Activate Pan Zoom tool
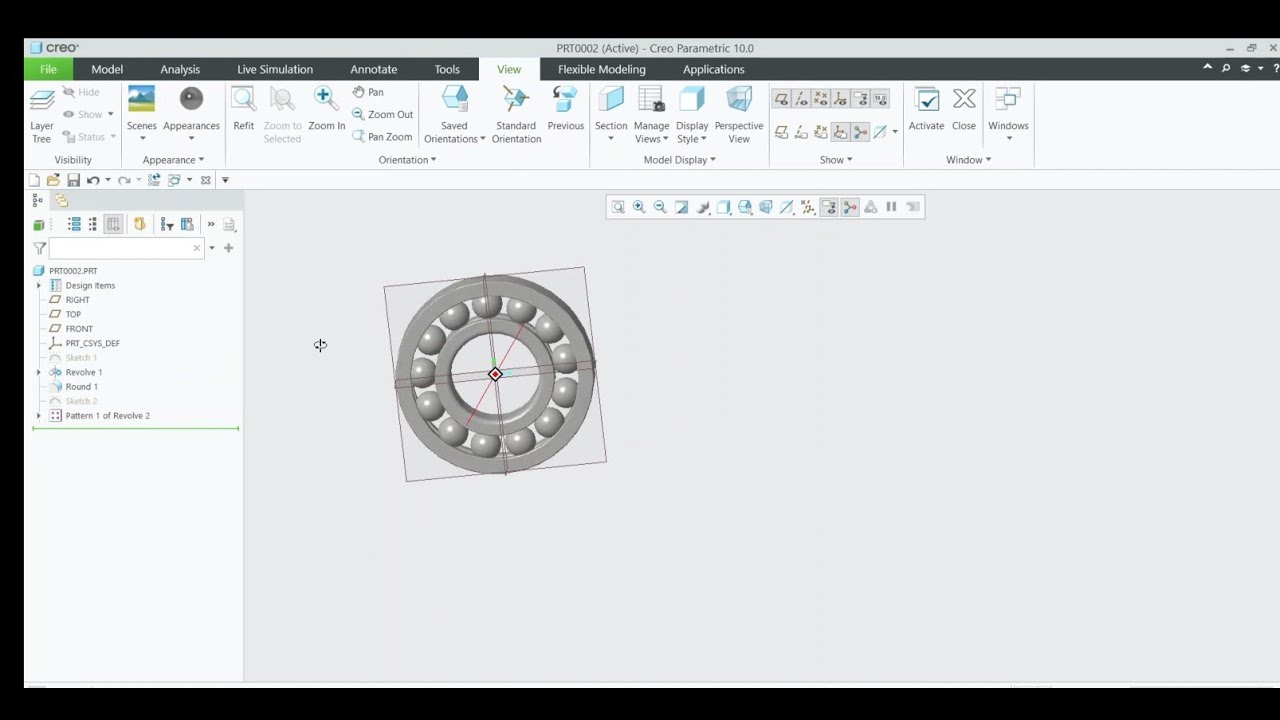 pyautogui.click(x=382, y=136)
